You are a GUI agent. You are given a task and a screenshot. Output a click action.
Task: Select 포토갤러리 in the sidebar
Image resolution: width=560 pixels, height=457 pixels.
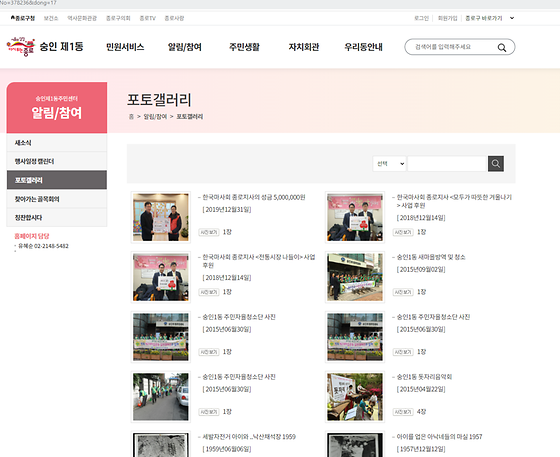point(57,180)
